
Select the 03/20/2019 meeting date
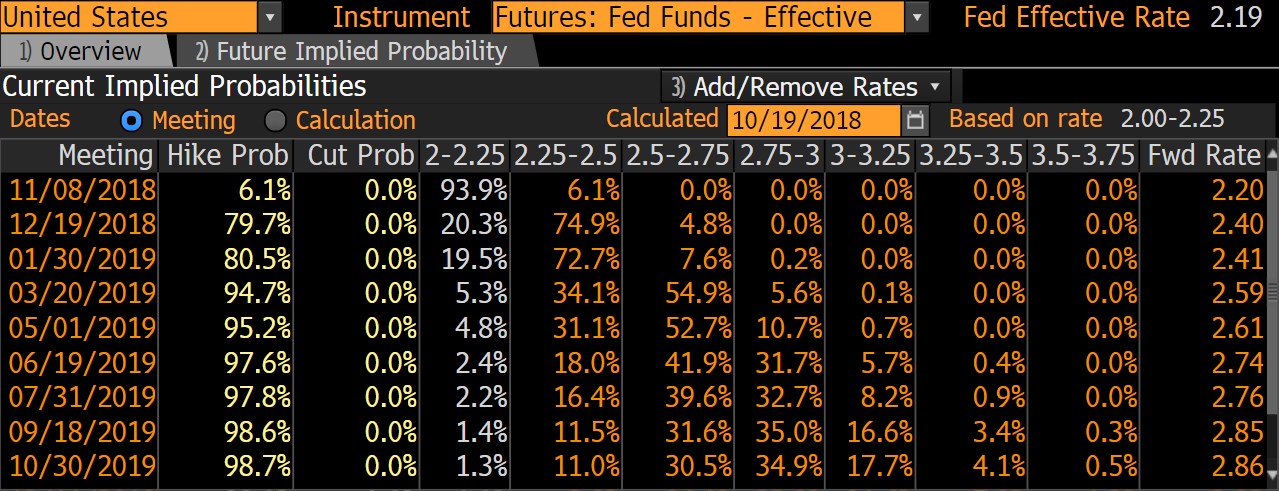click(83, 293)
